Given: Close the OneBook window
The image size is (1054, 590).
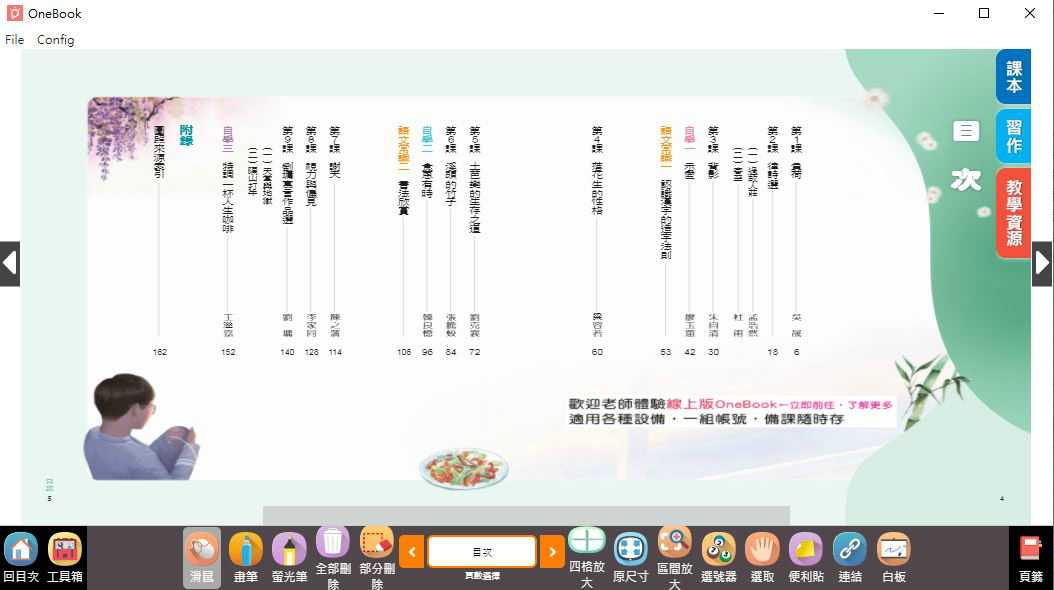Looking at the screenshot, I should click(x=1030, y=13).
